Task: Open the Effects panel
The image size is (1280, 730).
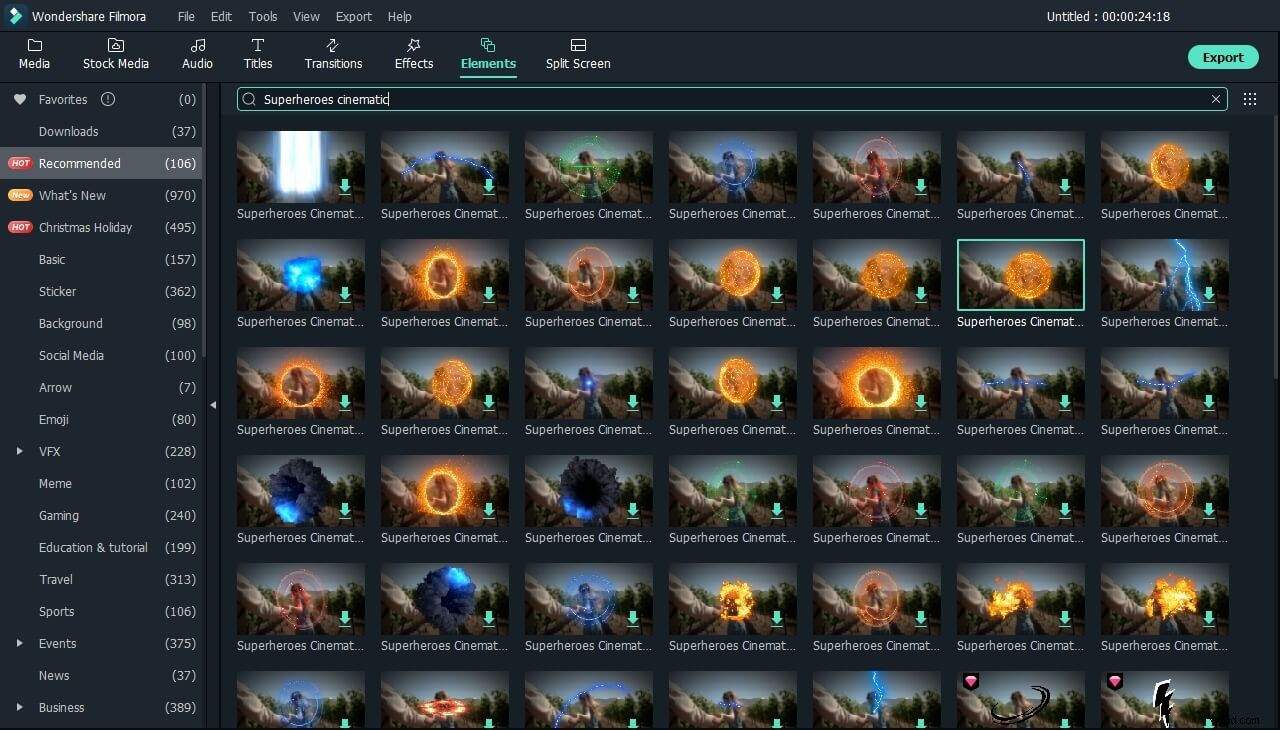Action: (x=413, y=54)
